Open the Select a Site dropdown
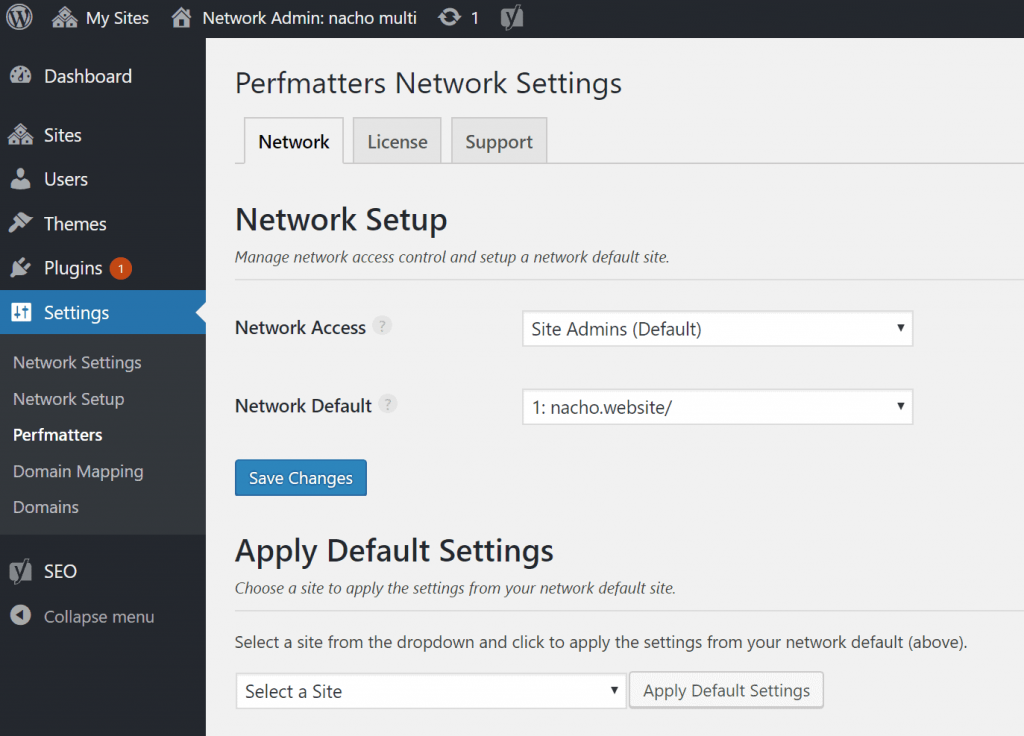1024x736 pixels. click(431, 691)
